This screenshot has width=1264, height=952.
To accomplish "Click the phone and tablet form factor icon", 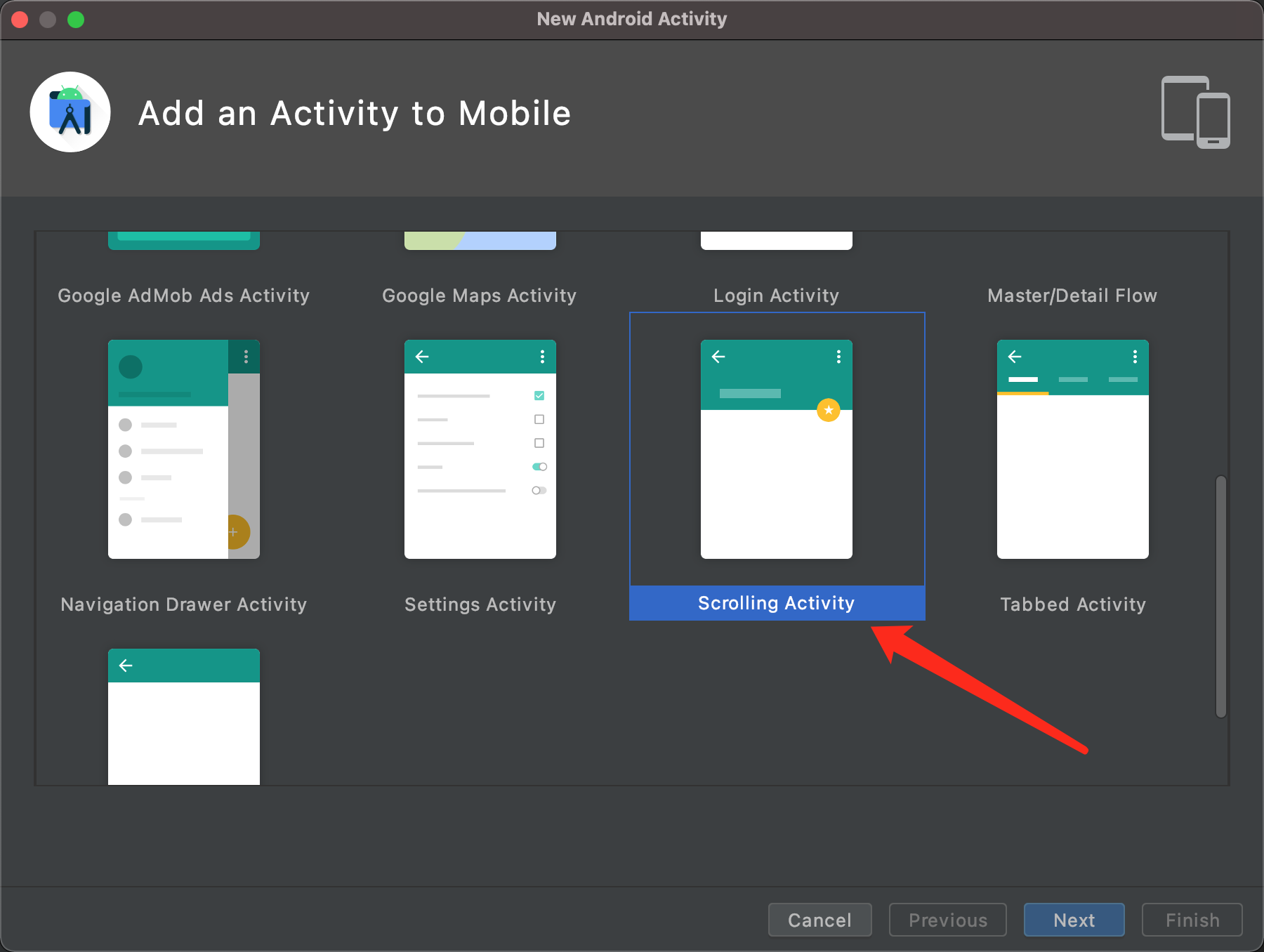I will [x=1194, y=112].
